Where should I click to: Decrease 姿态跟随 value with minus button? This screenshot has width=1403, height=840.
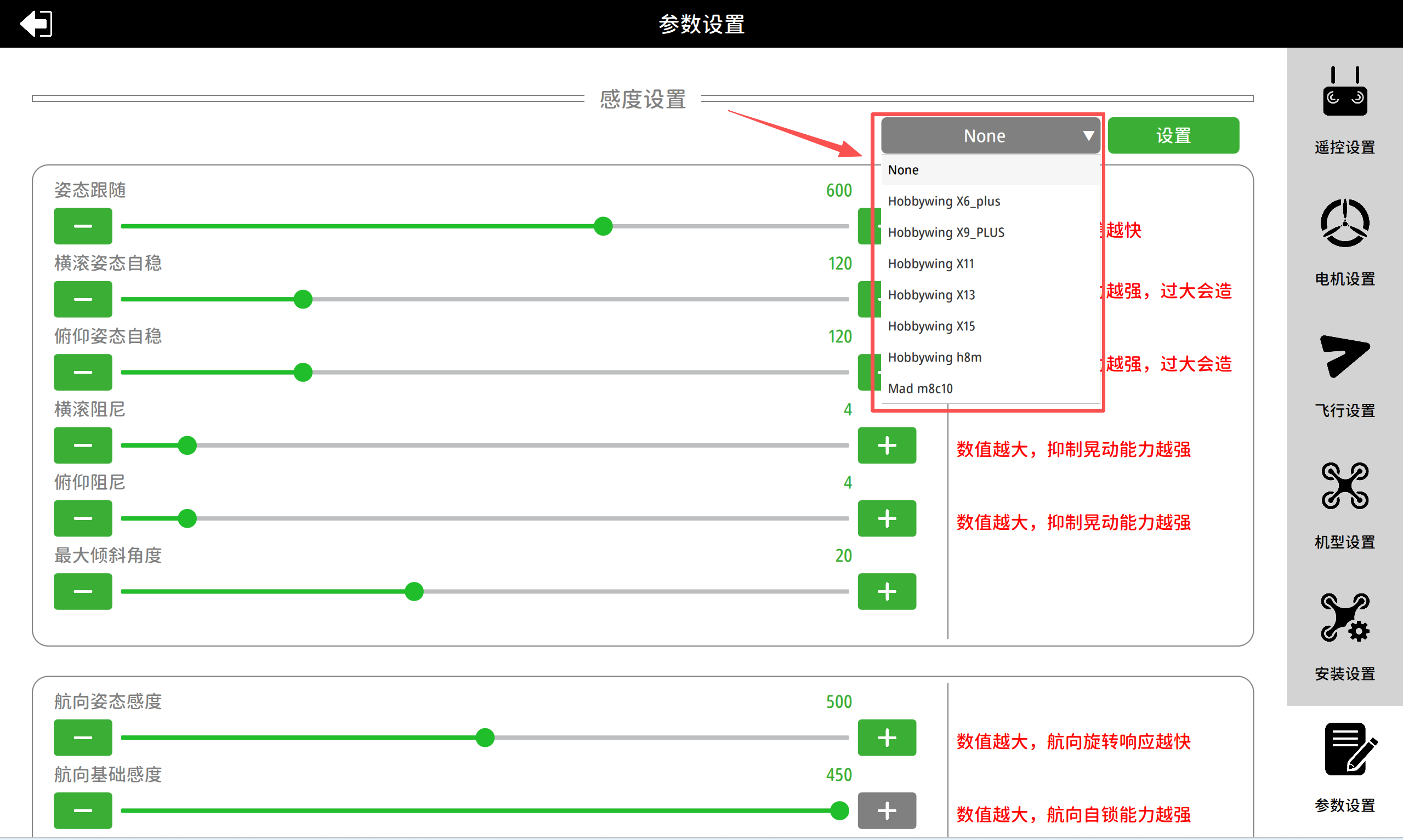(x=83, y=226)
